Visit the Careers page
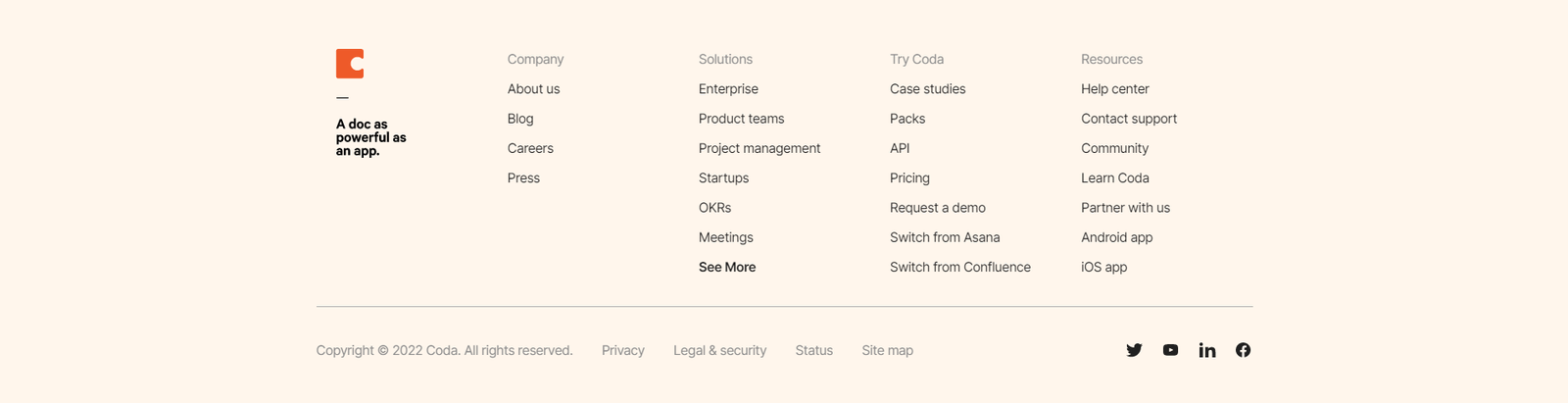 pyautogui.click(x=530, y=148)
